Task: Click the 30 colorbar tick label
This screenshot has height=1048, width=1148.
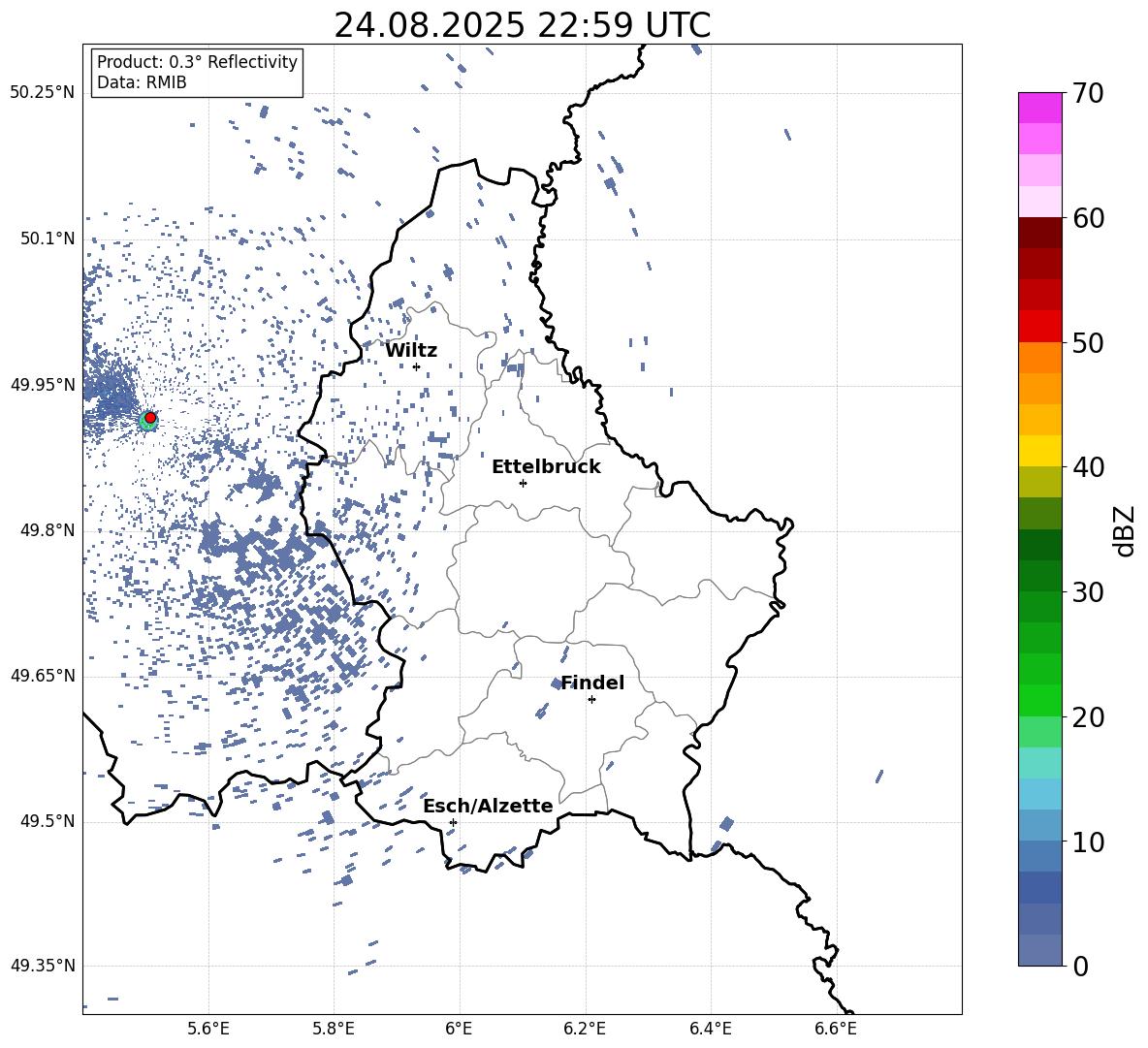Action: 1087,592
